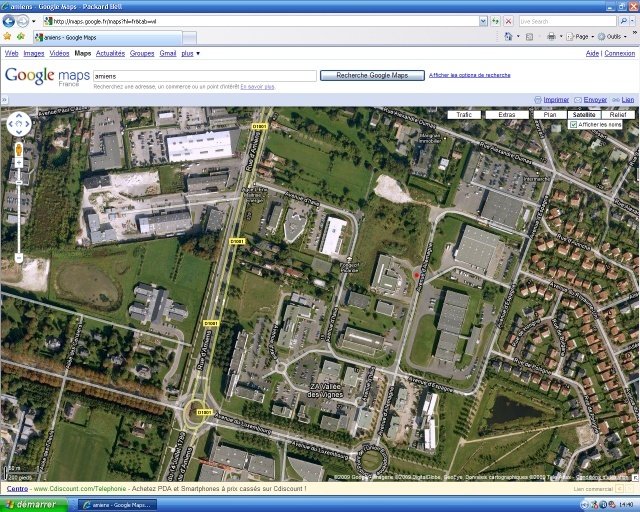This screenshot has width=640, height=512.
Task: Refresh the page with reload icon
Action: [494, 20]
